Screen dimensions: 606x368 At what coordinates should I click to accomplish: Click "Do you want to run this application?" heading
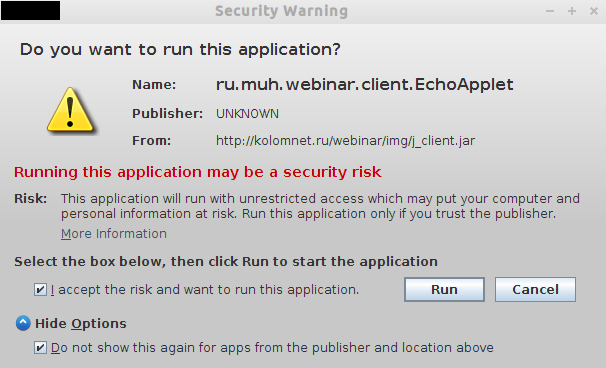point(180,50)
